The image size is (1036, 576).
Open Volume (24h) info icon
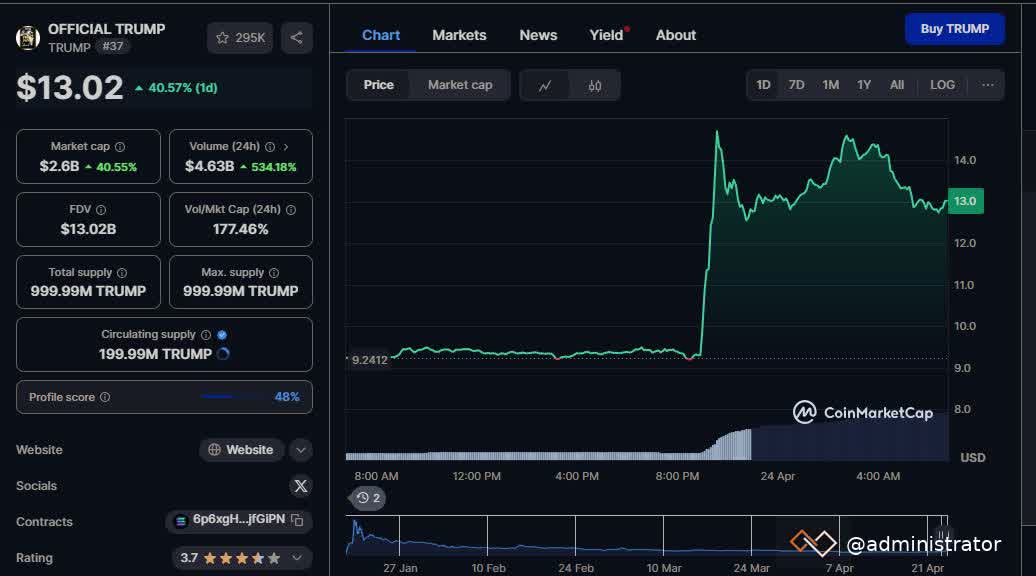(270, 147)
